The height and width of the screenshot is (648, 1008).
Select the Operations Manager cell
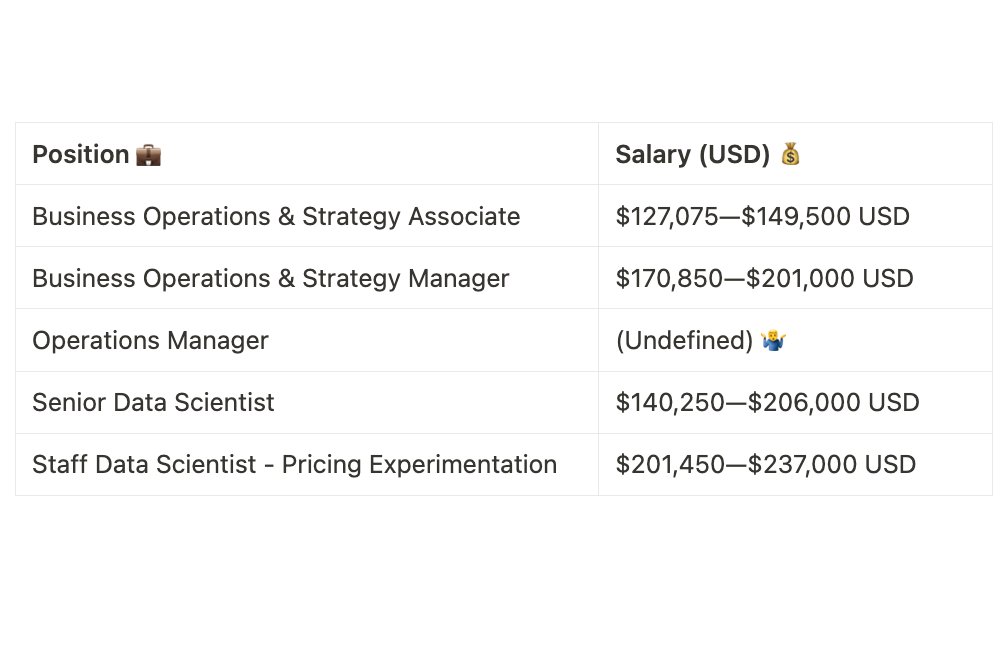[307, 340]
